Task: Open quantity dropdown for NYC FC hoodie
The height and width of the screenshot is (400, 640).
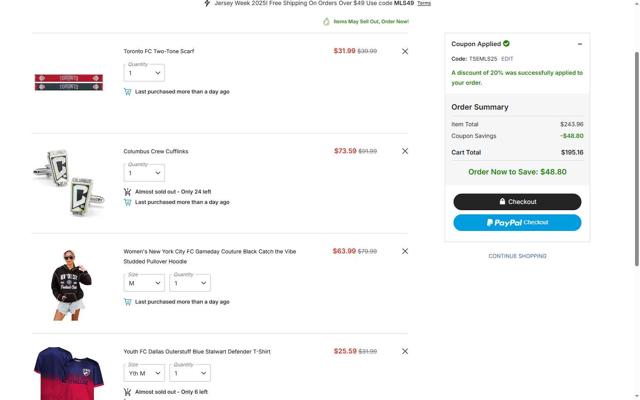Action: tap(190, 282)
